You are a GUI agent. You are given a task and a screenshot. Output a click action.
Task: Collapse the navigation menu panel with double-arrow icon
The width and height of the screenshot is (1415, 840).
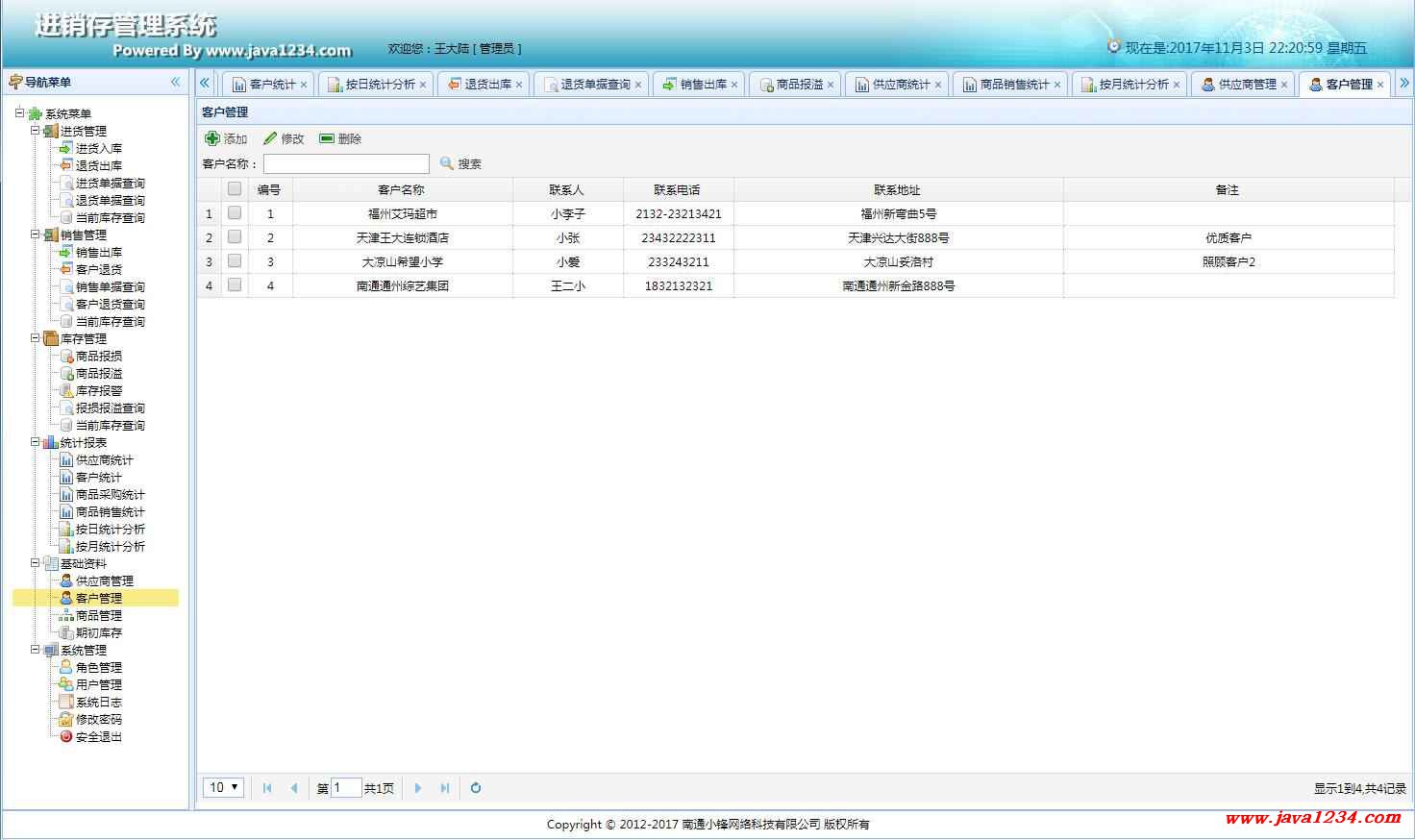pos(175,82)
